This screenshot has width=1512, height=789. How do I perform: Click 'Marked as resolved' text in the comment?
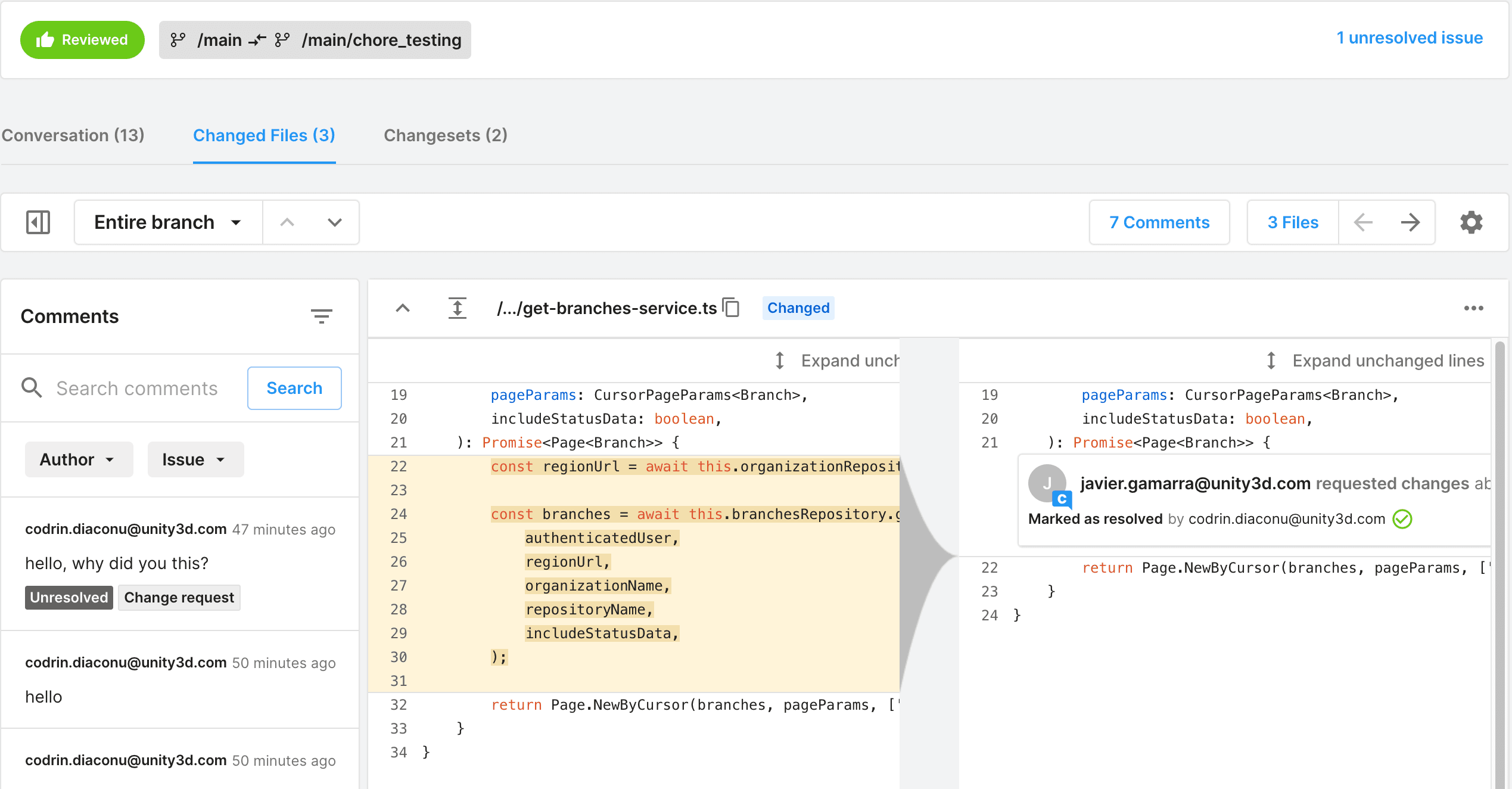coord(1095,519)
